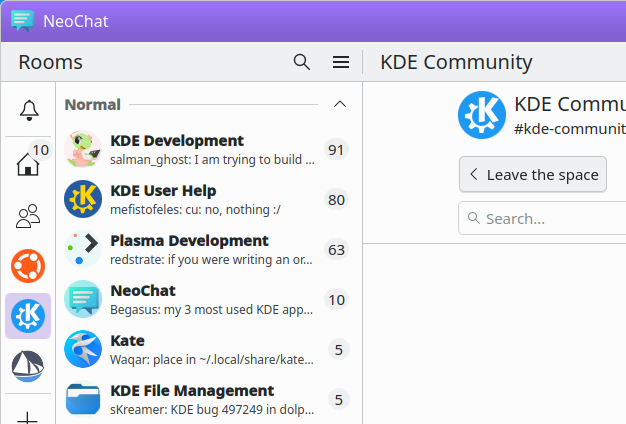Click the search magnifier in Rooms header
Viewport: 626px width, 424px height.
click(x=301, y=62)
